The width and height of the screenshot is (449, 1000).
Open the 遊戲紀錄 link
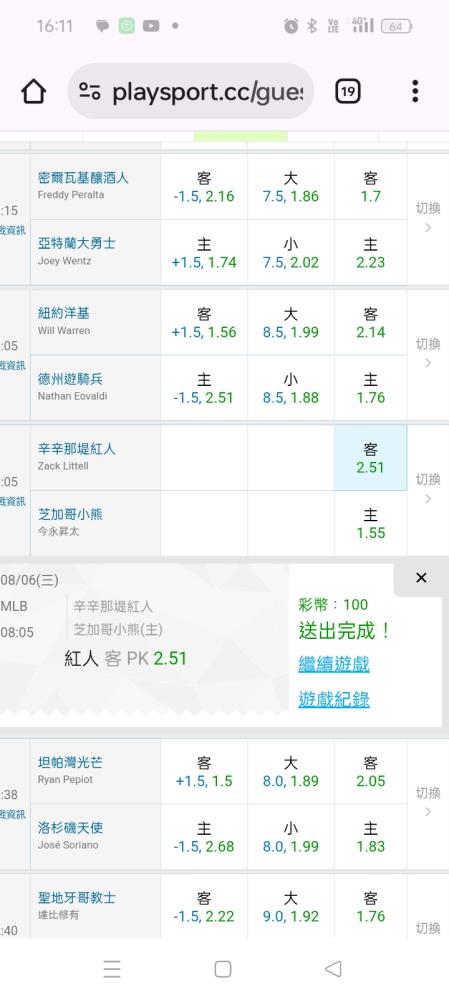(x=334, y=699)
